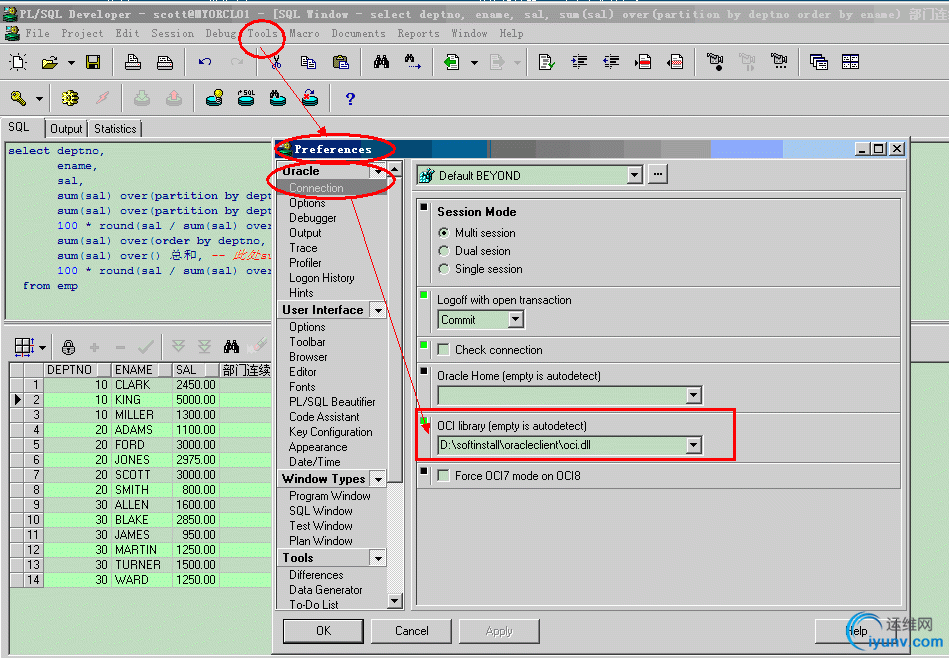Click the Cut scissors icon
Screen dimensions: 949x658
pos(276,62)
